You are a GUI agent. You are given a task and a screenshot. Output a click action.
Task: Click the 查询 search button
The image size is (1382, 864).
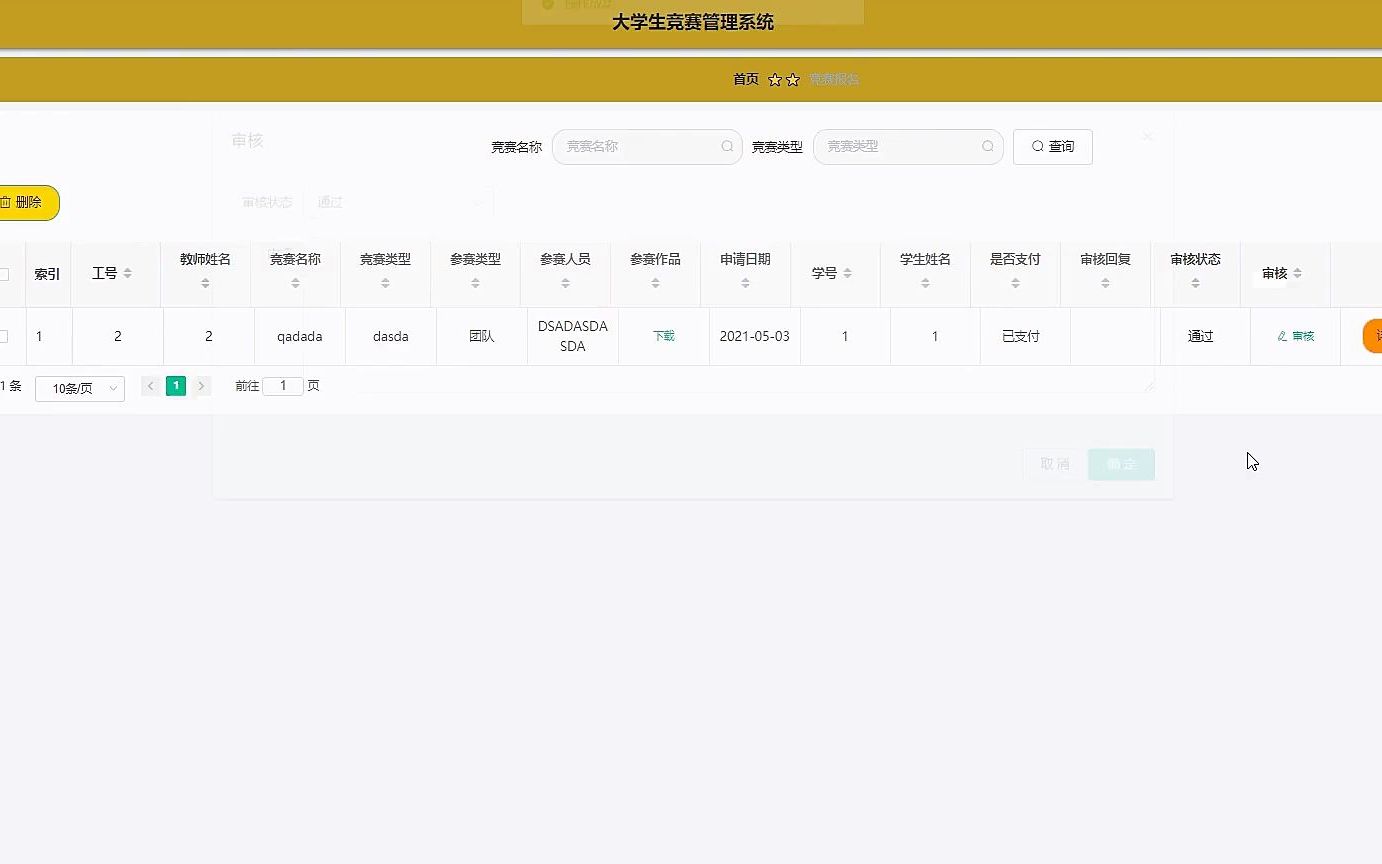click(x=1053, y=147)
